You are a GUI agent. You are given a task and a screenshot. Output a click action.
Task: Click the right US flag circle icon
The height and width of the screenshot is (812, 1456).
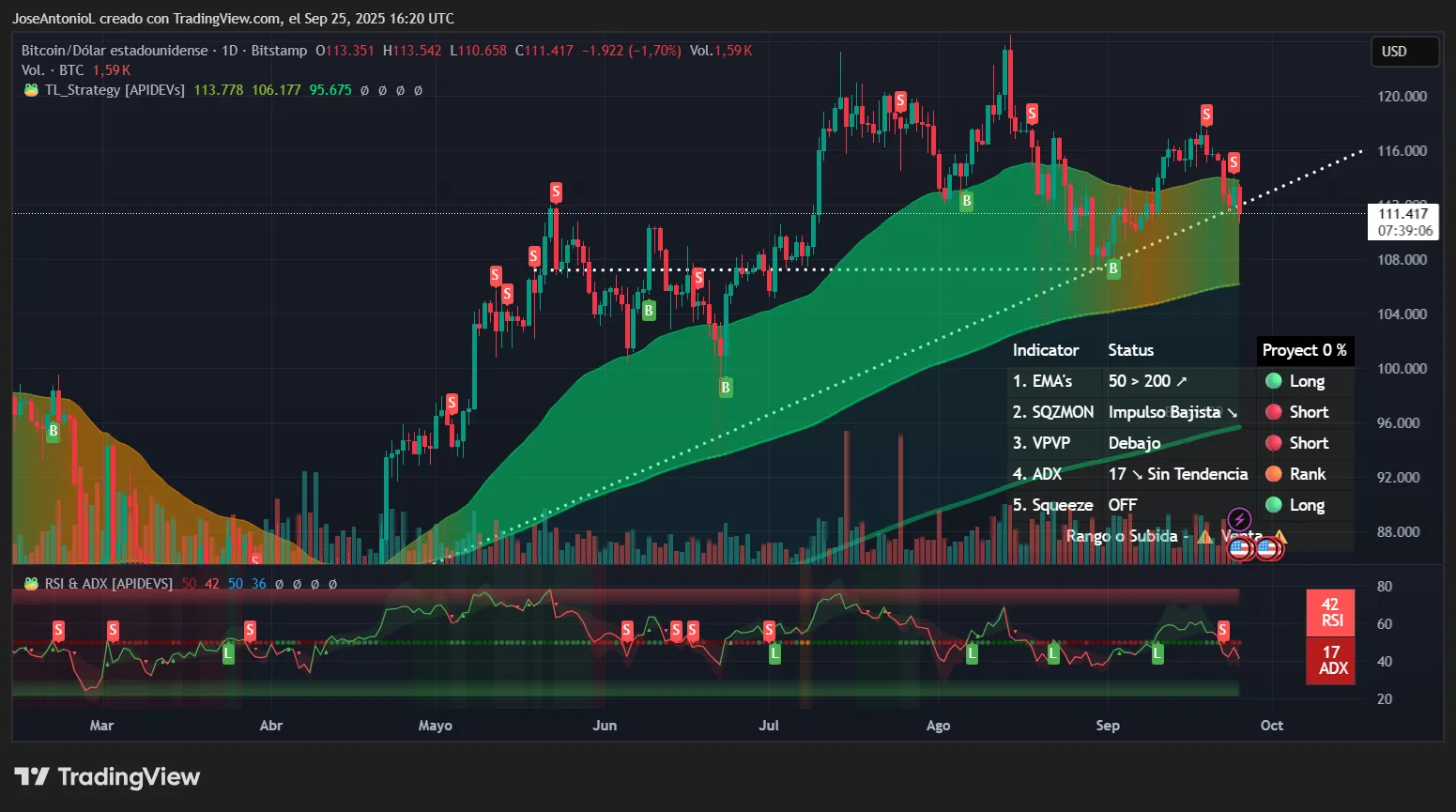1266,548
